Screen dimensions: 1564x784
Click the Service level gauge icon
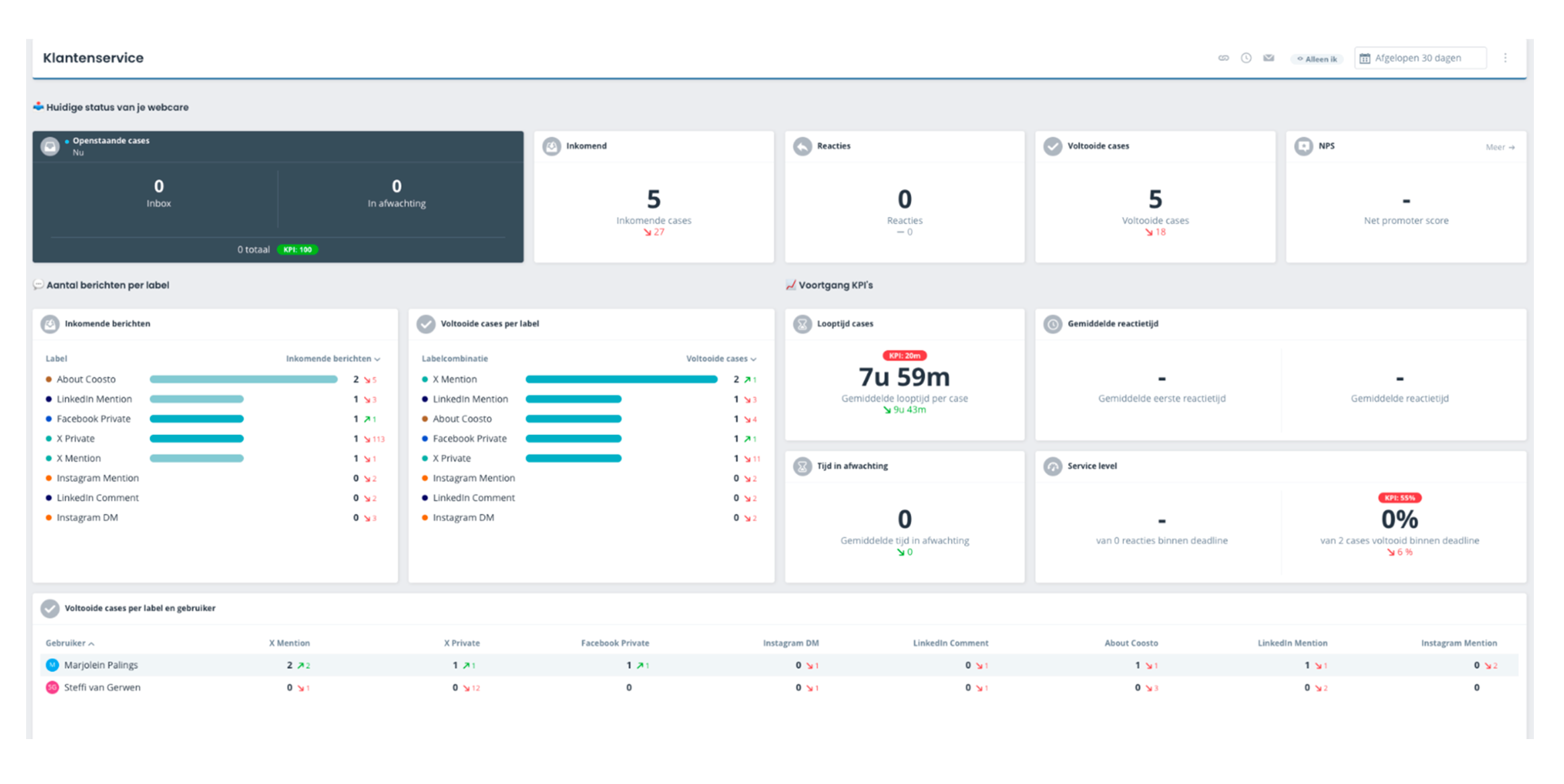[1053, 466]
